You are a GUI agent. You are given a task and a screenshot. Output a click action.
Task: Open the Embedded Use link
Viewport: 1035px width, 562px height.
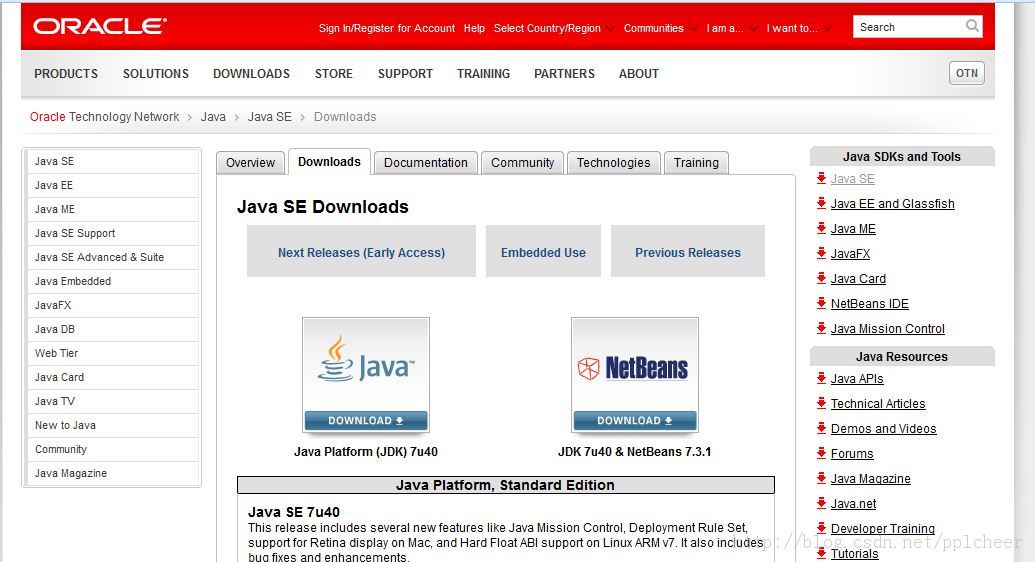pos(543,252)
